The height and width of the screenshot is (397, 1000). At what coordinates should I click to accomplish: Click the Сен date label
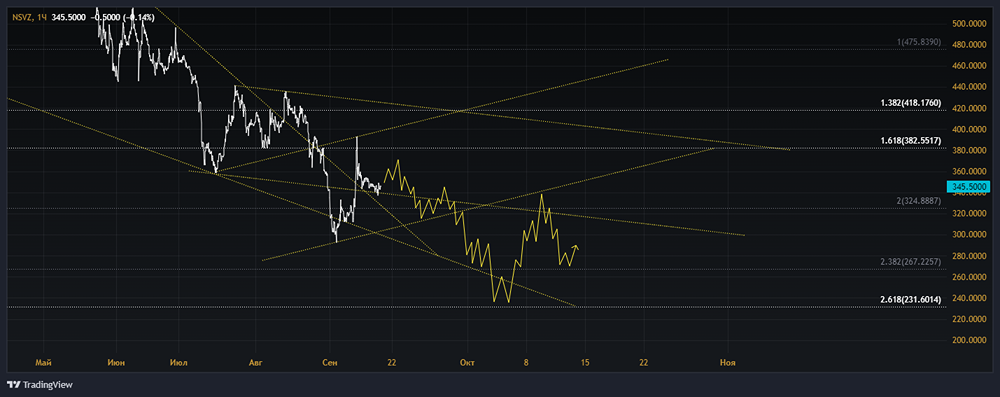click(330, 363)
